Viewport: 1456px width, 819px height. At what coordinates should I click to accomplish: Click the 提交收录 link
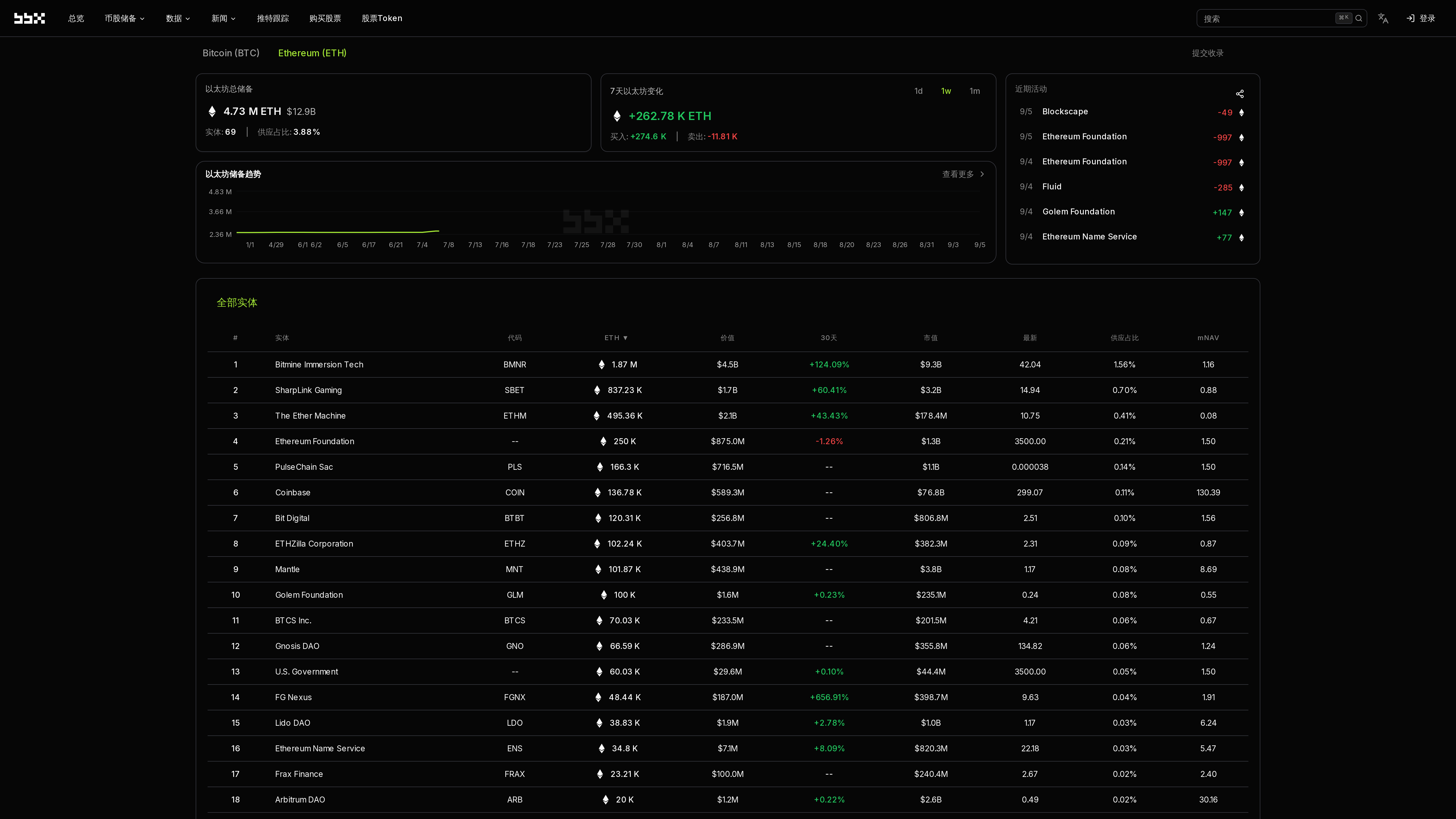[x=1207, y=53]
